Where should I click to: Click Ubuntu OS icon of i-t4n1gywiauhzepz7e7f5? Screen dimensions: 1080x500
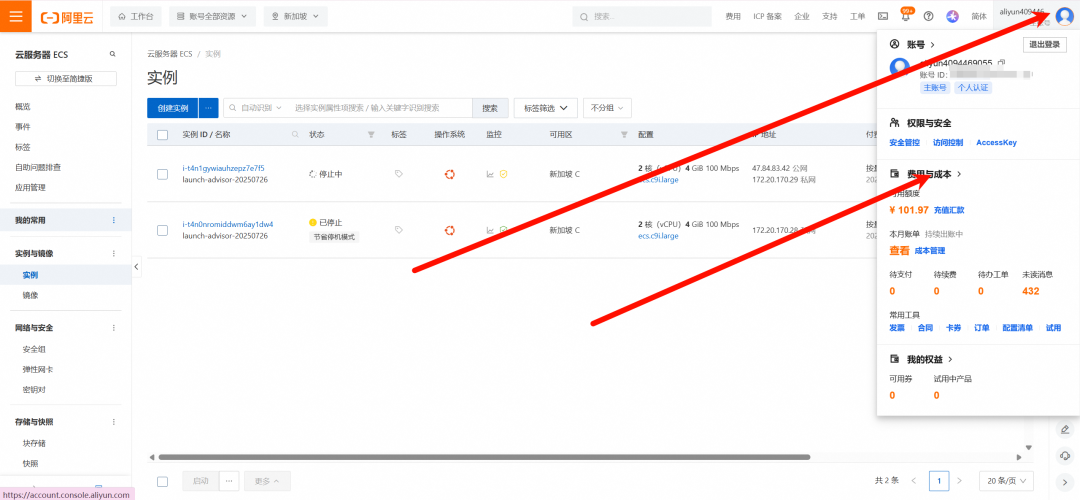(450, 174)
